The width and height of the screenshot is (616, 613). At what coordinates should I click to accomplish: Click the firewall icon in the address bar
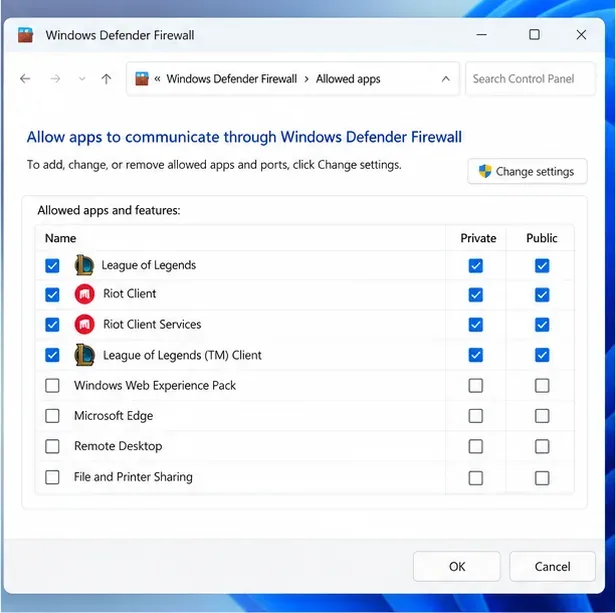pyautogui.click(x=142, y=79)
